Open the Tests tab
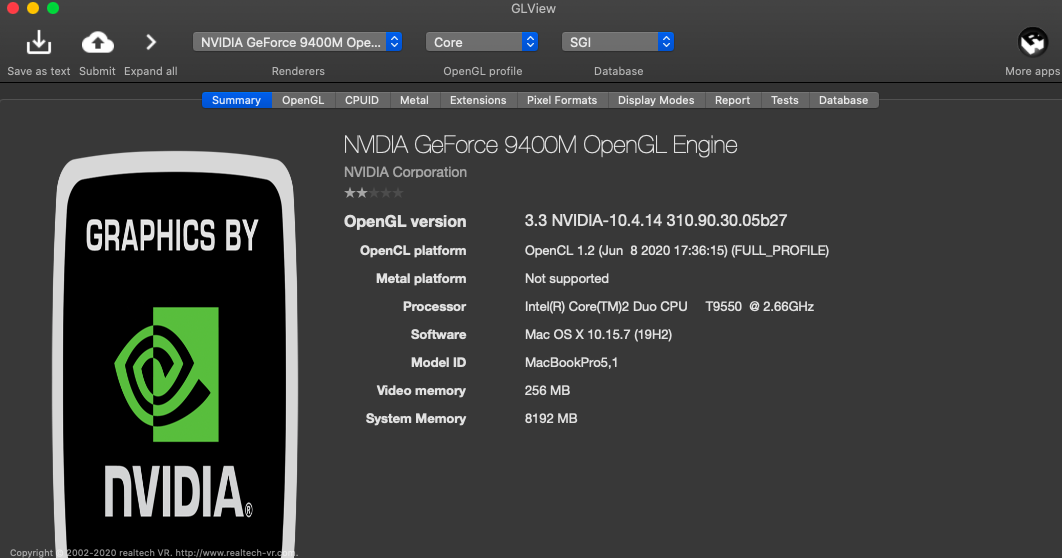 [x=785, y=100]
